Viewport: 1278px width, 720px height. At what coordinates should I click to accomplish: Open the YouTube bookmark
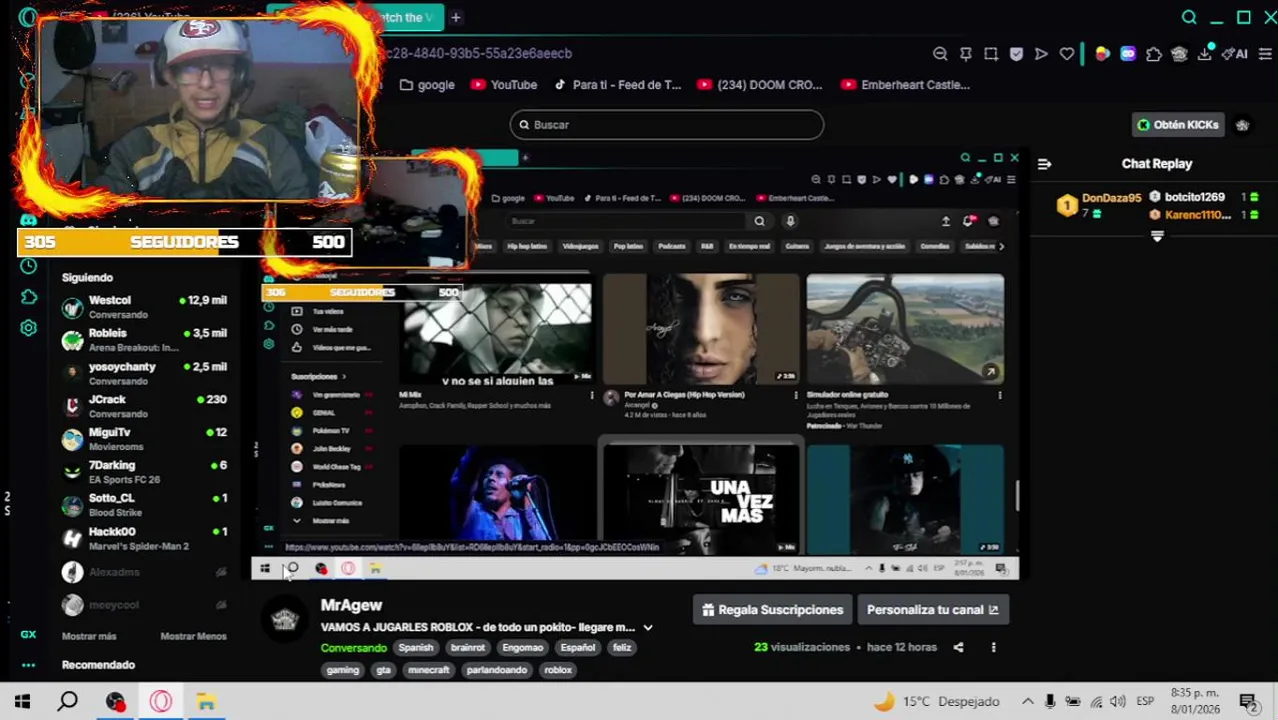[x=504, y=85]
